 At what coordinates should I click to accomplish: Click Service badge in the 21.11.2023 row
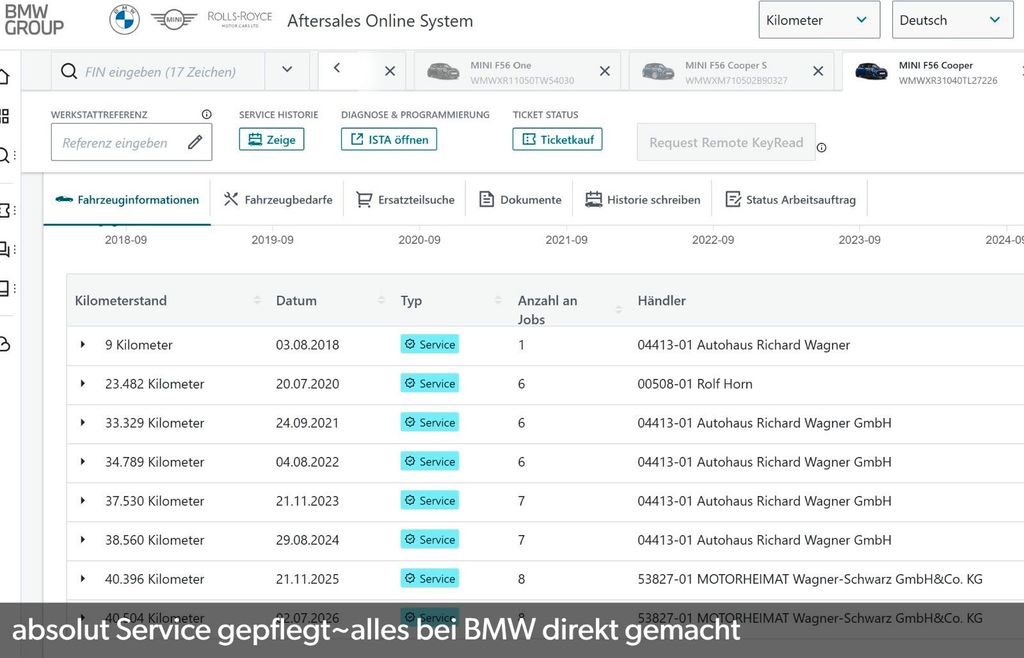coord(430,501)
